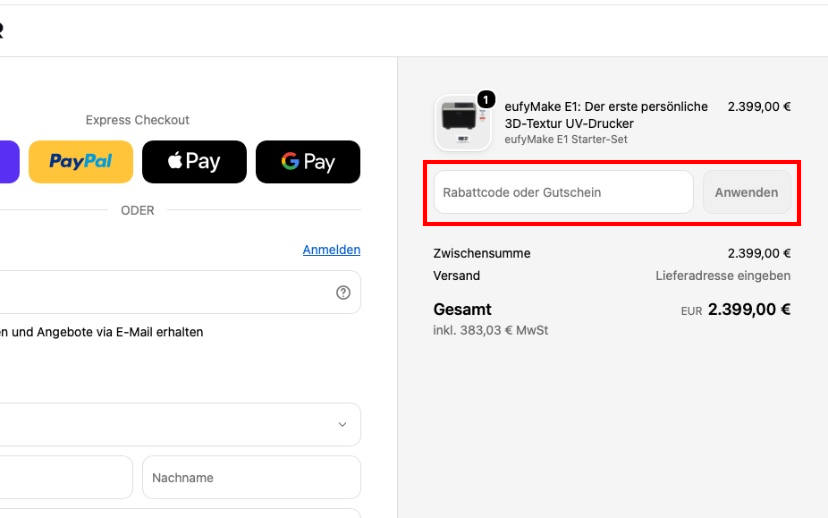Image resolution: width=828 pixels, height=518 pixels.
Task: Click the eufyMake E1 product thumbnail
Action: [x=463, y=123]
